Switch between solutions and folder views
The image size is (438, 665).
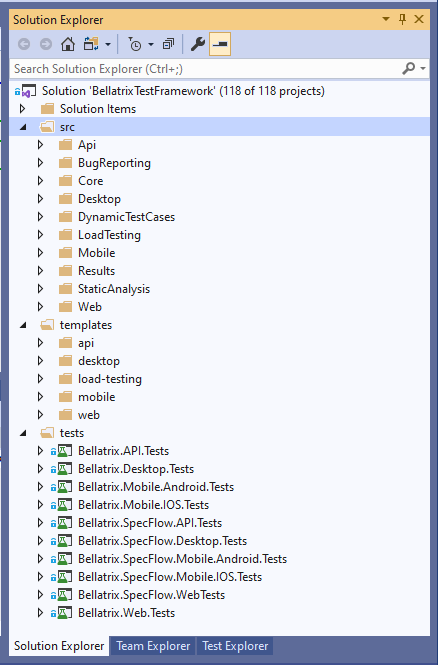[91, 44]
